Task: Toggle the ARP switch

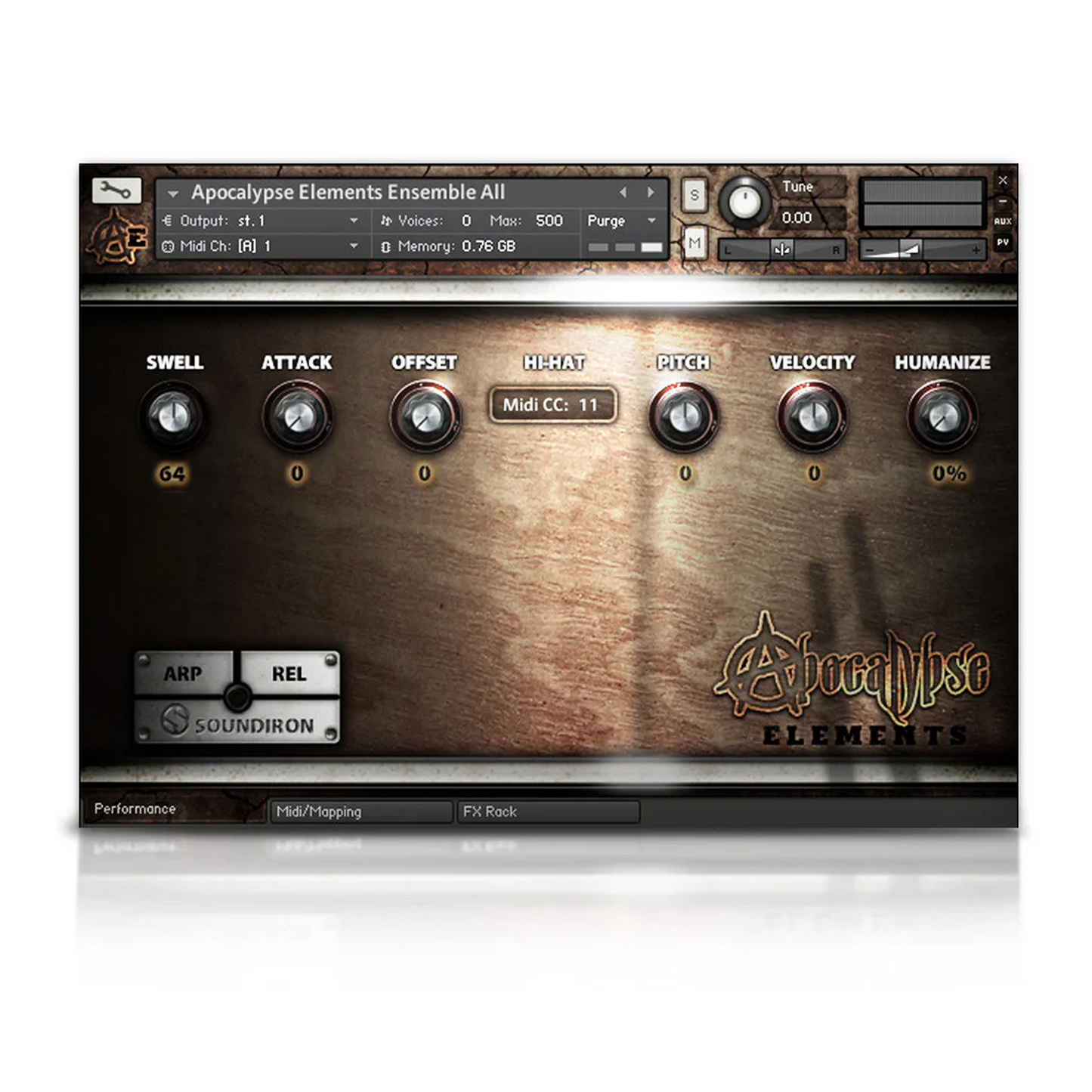Action: pos(183,673)
